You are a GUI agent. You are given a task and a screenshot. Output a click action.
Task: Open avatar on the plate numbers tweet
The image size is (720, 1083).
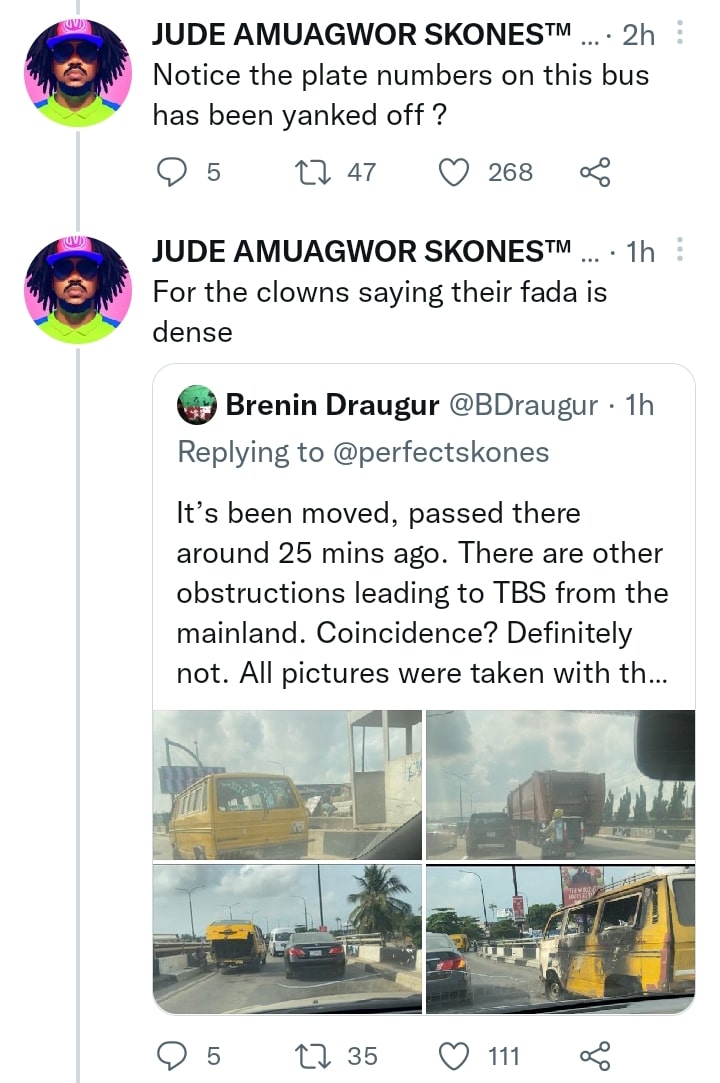pos(77,70)
